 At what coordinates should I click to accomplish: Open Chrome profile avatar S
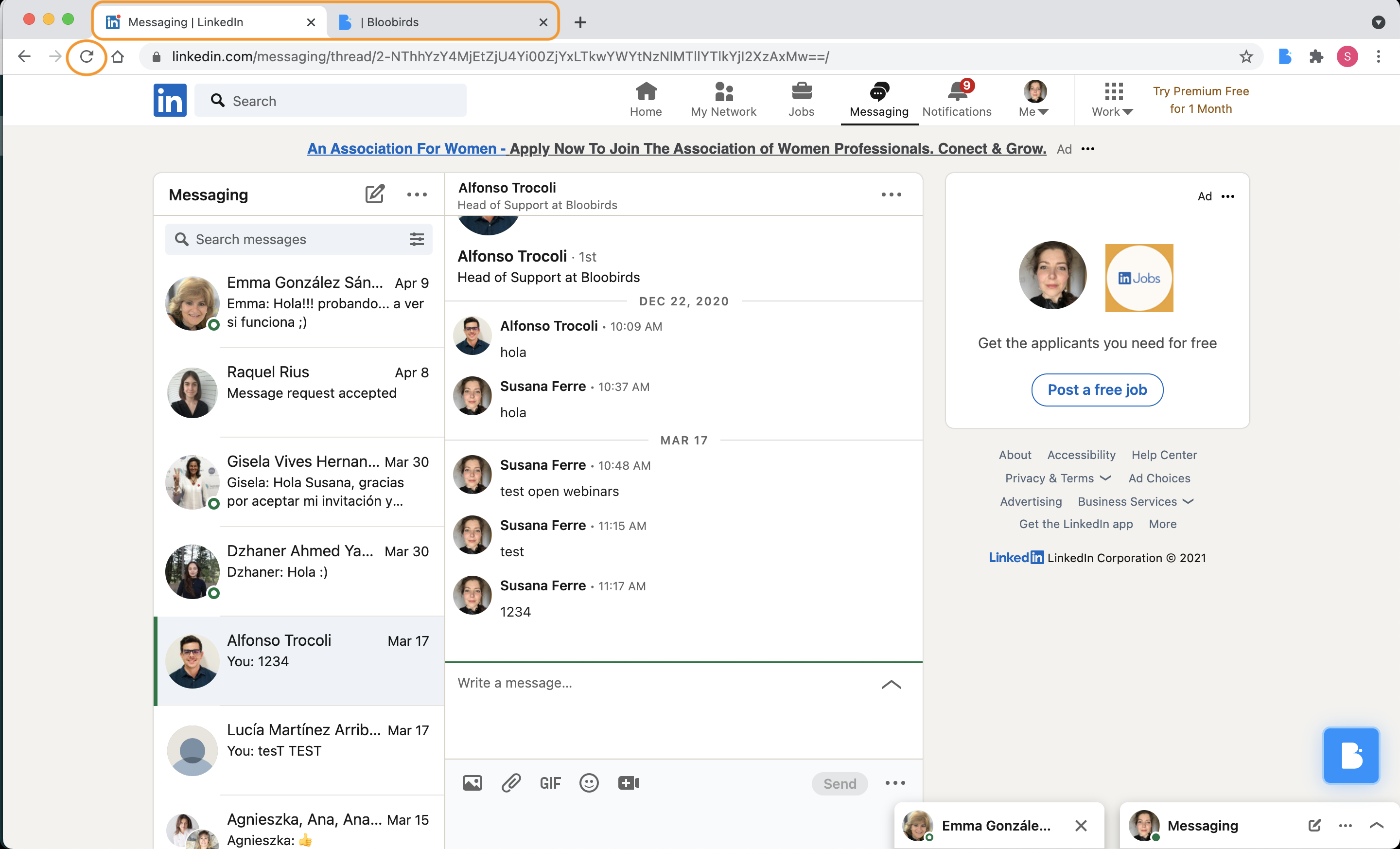(x=1347, y=56)
